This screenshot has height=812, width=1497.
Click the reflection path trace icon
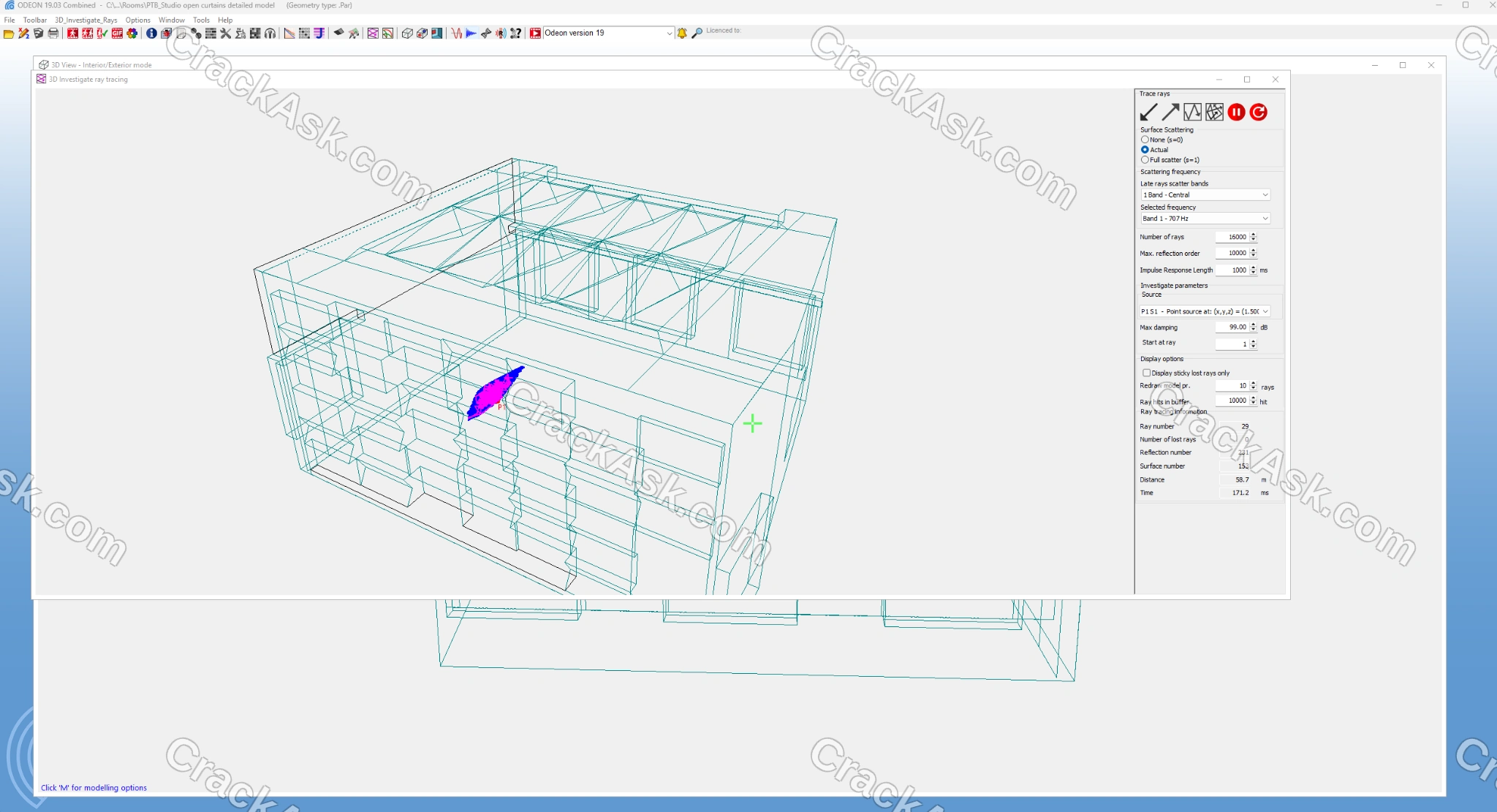click(1192, 112)
